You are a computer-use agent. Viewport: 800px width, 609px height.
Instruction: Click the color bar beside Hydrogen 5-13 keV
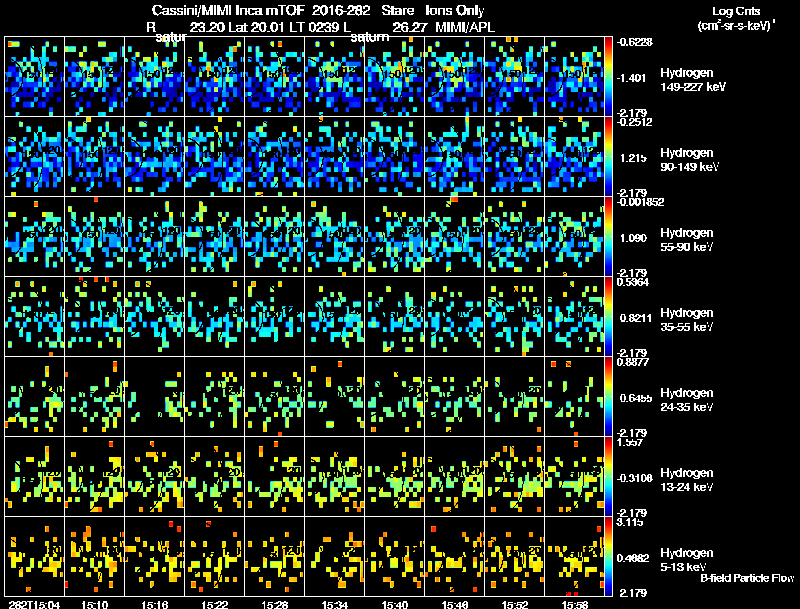pos(608,557)
